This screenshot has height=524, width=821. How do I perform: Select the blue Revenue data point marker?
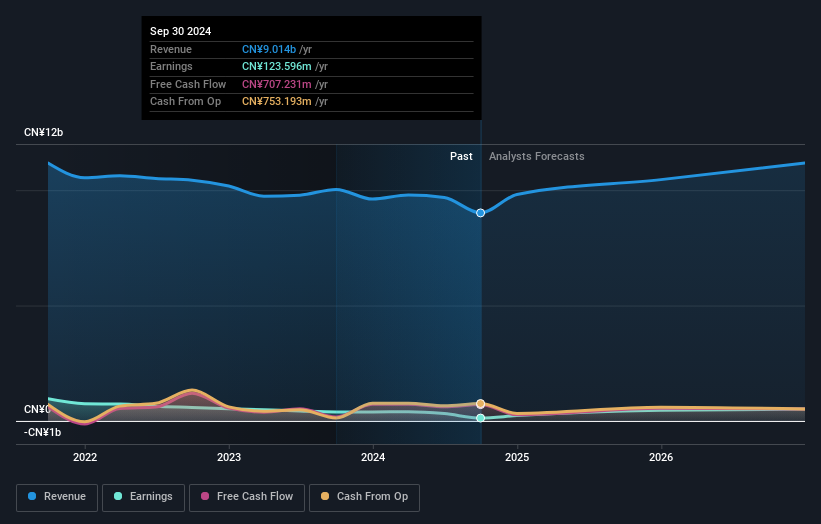pyautogui.click(x=480, y=213)
